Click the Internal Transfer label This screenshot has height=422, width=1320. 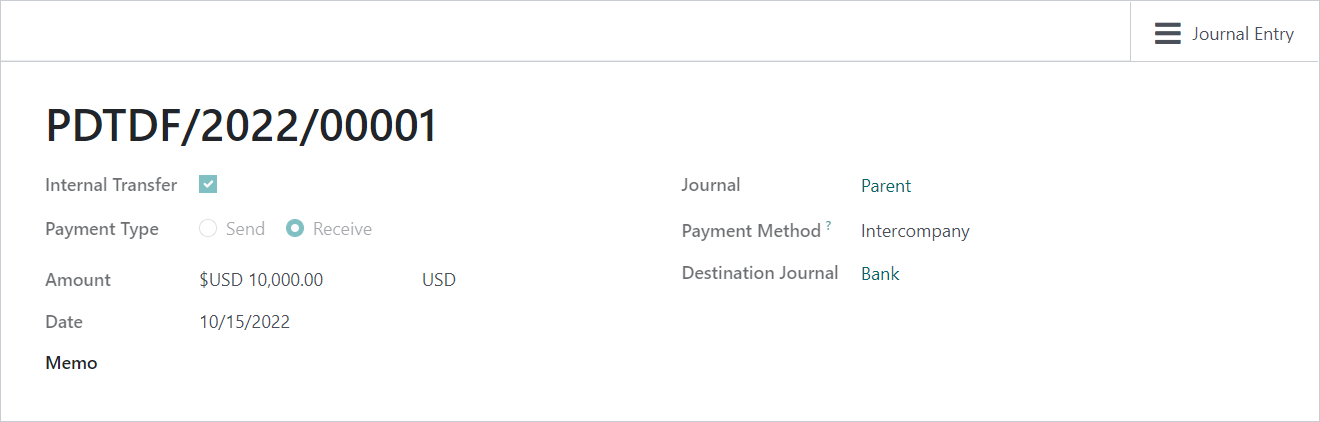(111, 185)
